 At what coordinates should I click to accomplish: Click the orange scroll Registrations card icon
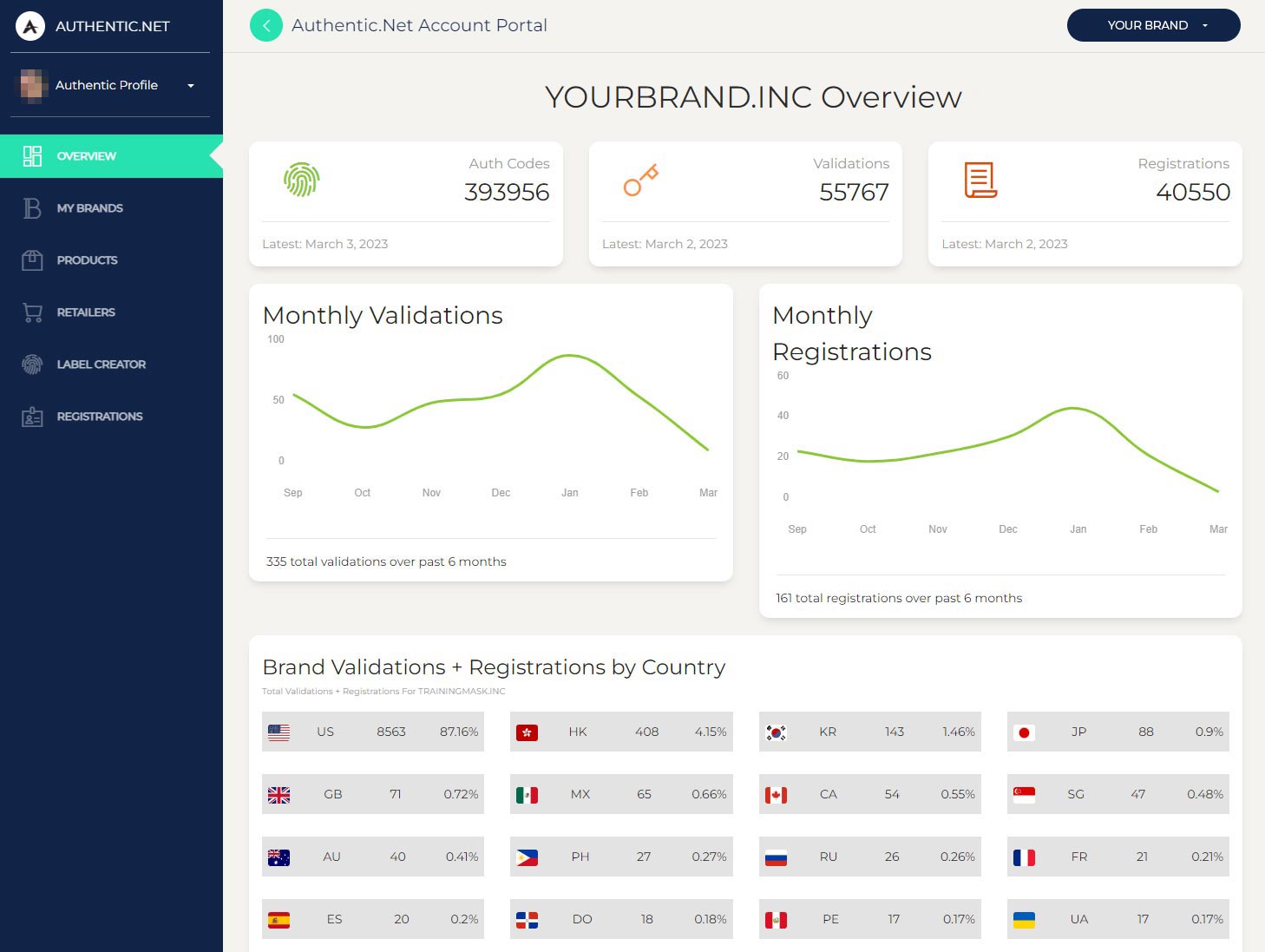pyautogui.click(x=980, y=180)
